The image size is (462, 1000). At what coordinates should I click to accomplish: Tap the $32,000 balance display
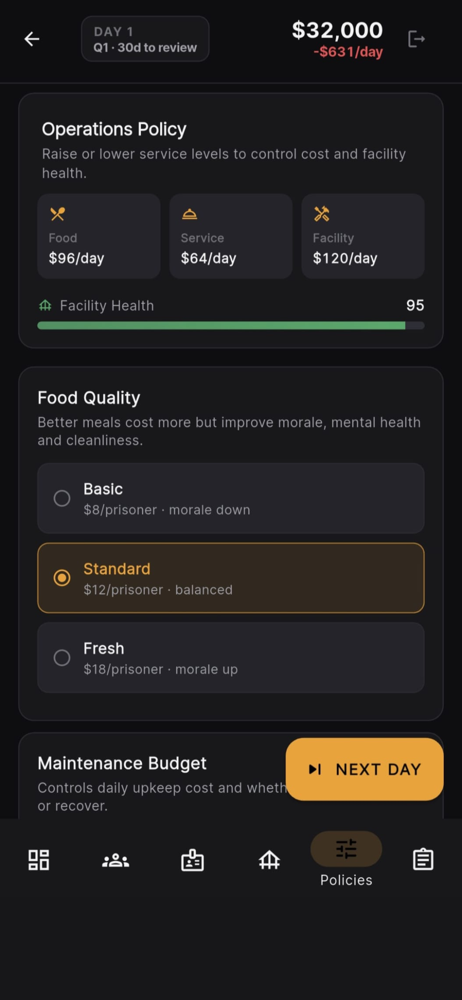click(337, 30)
